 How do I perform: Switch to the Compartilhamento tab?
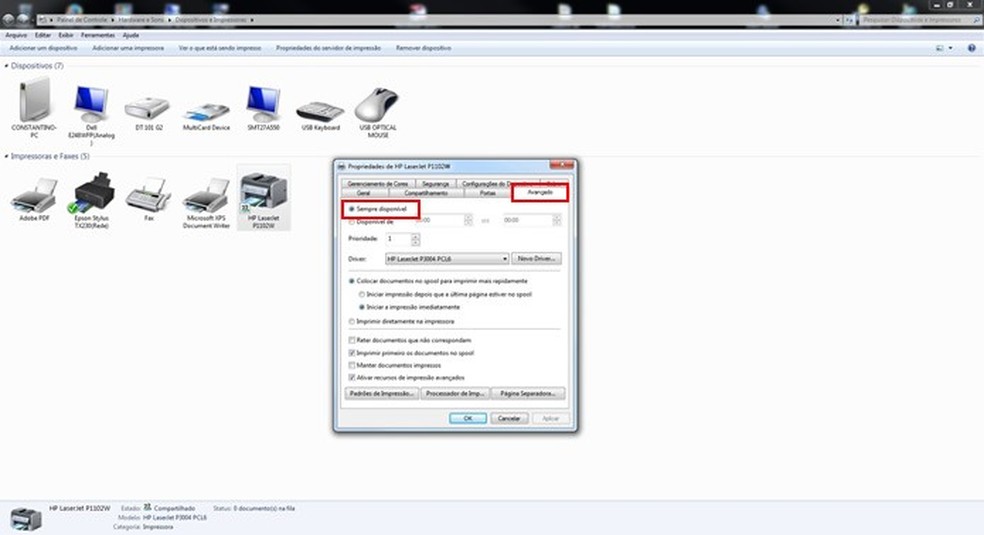425,193
